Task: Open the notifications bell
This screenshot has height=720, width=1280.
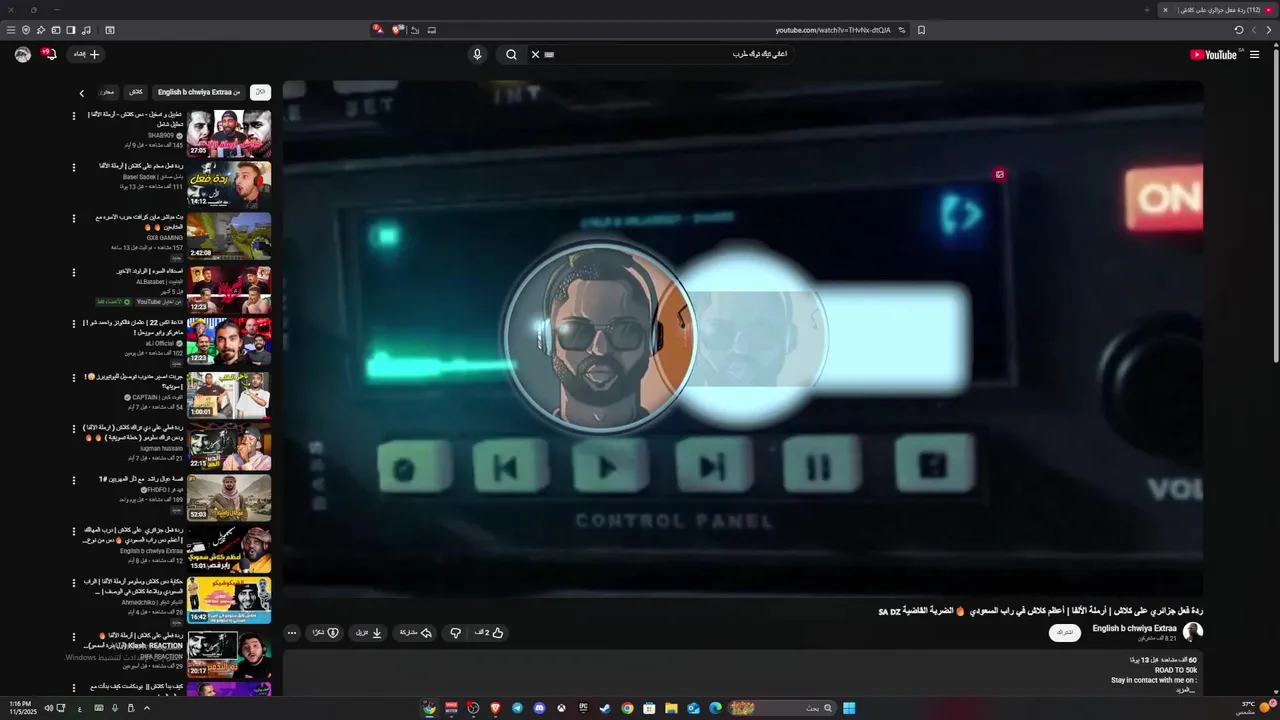Action: (x=51, y=55)
